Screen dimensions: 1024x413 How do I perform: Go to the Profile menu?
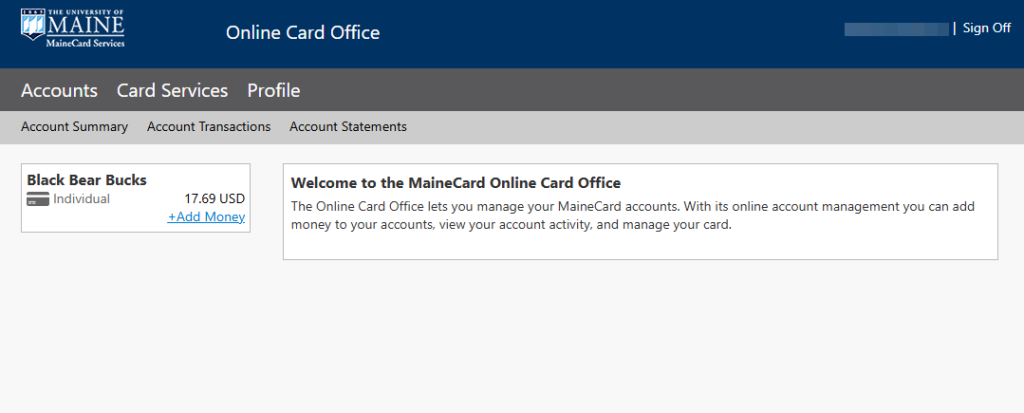(274, 90)
